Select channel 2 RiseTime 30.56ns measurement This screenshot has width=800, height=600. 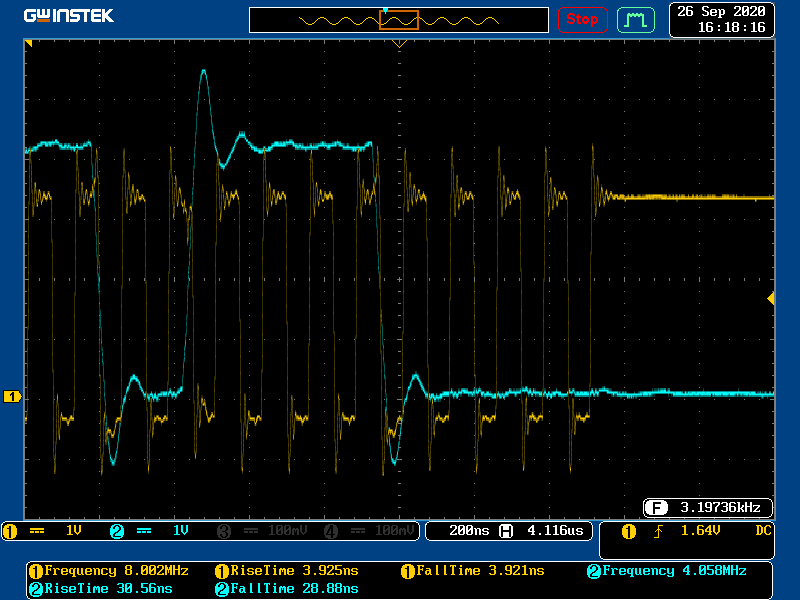point(100,588)
